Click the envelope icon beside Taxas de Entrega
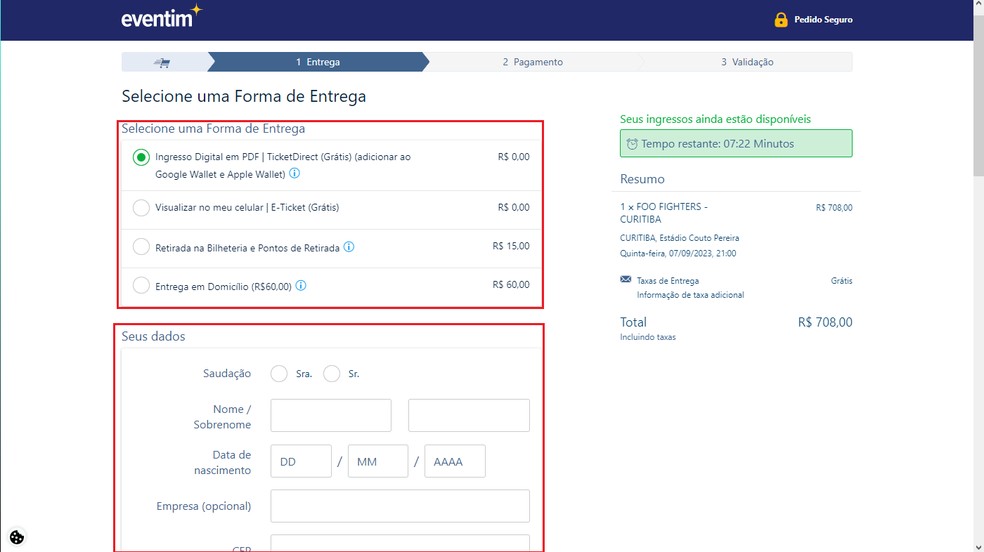984x552 pixels. [x=626, y=280]
